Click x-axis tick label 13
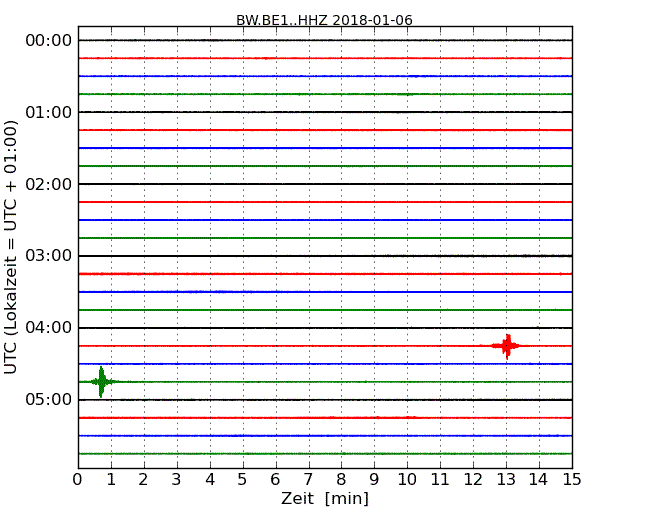Image resolution: width=650 pixels, height=520 pixels. click(506, 480)
